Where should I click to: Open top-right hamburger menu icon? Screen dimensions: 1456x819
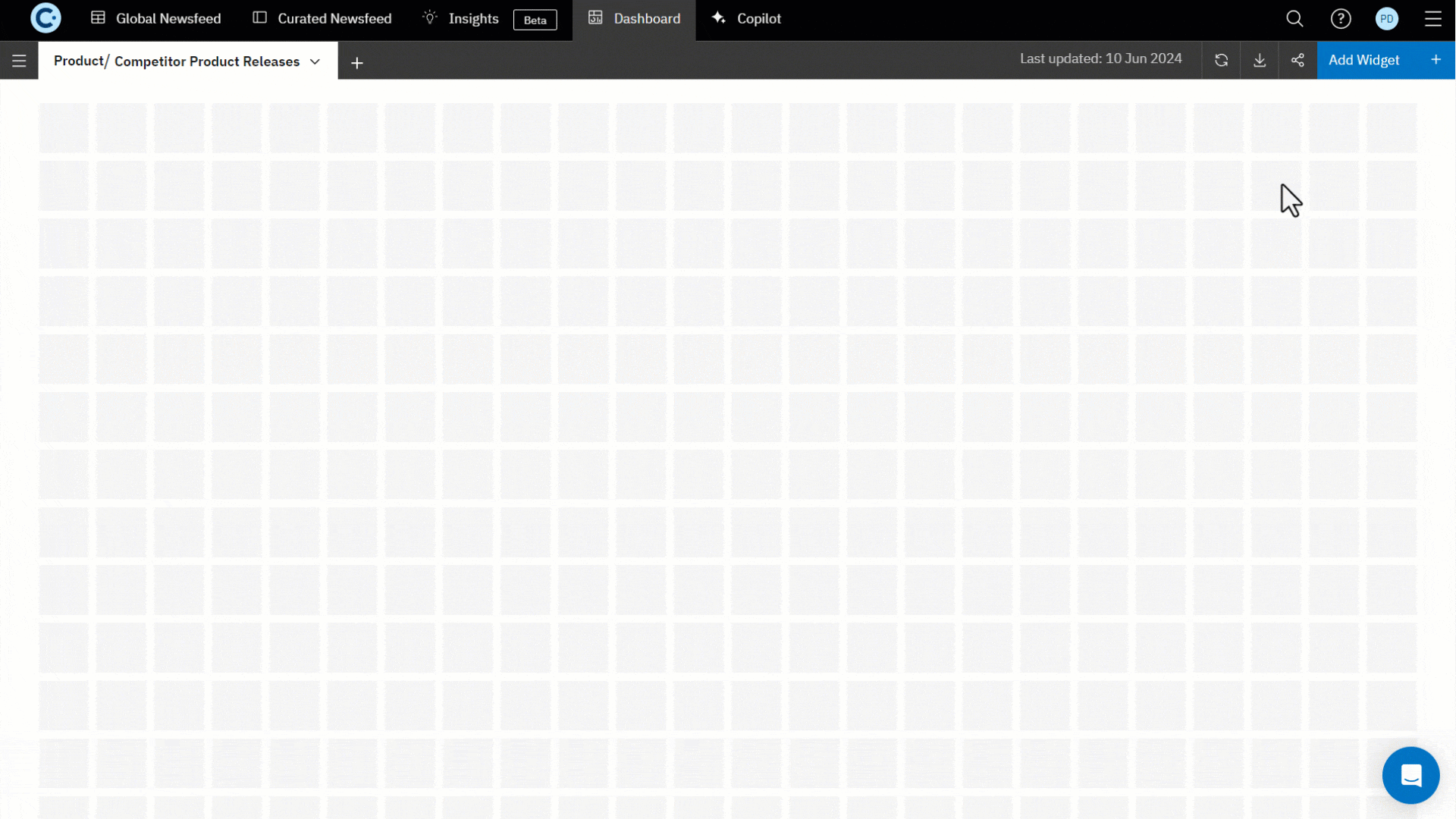1432,19
